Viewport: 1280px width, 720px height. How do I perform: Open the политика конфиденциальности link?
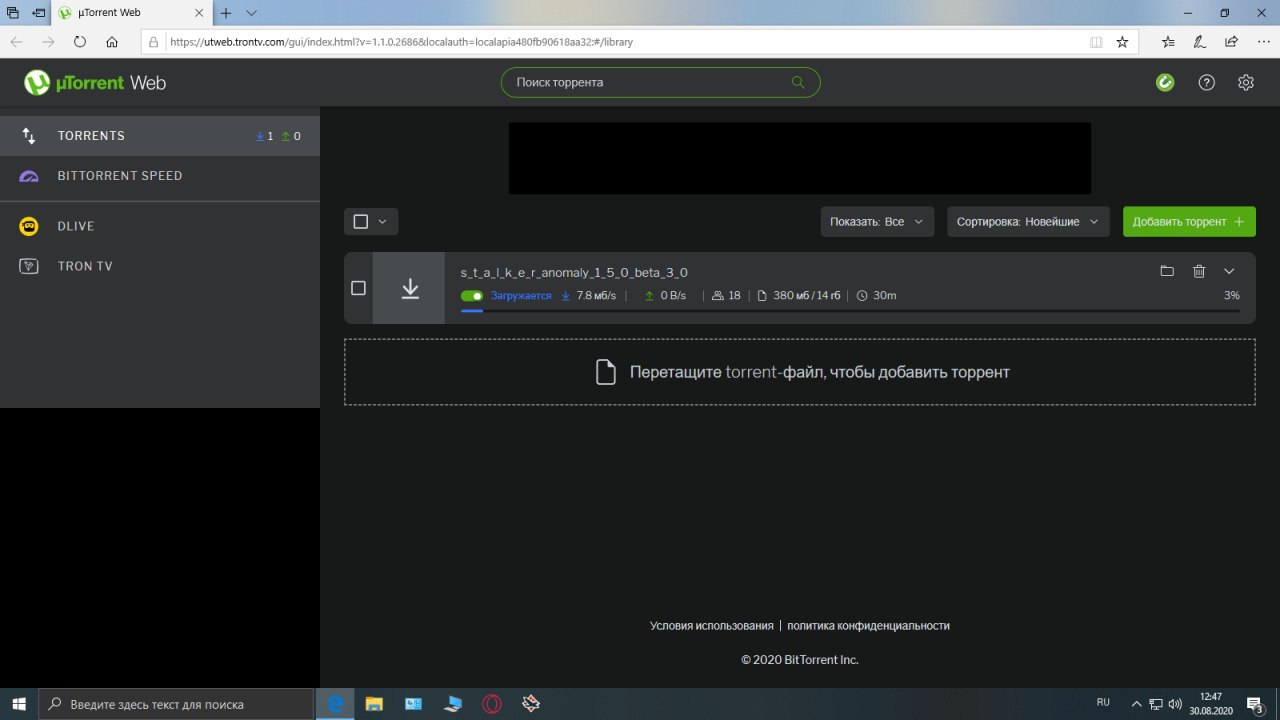868,626
